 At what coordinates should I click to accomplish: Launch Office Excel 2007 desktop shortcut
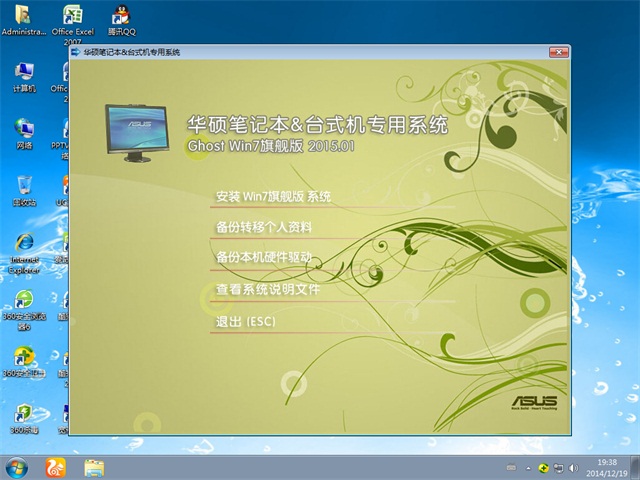73,16
